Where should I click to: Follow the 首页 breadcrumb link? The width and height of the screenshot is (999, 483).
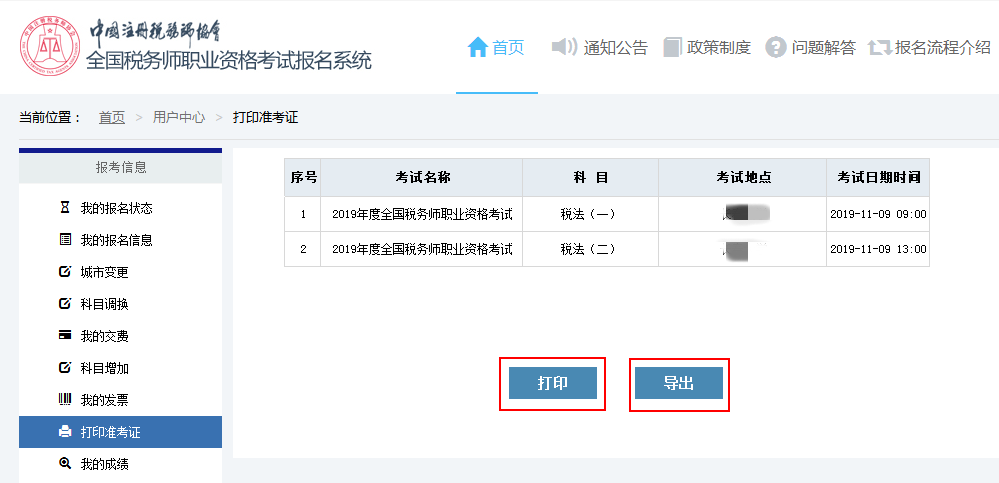[112, 117]
